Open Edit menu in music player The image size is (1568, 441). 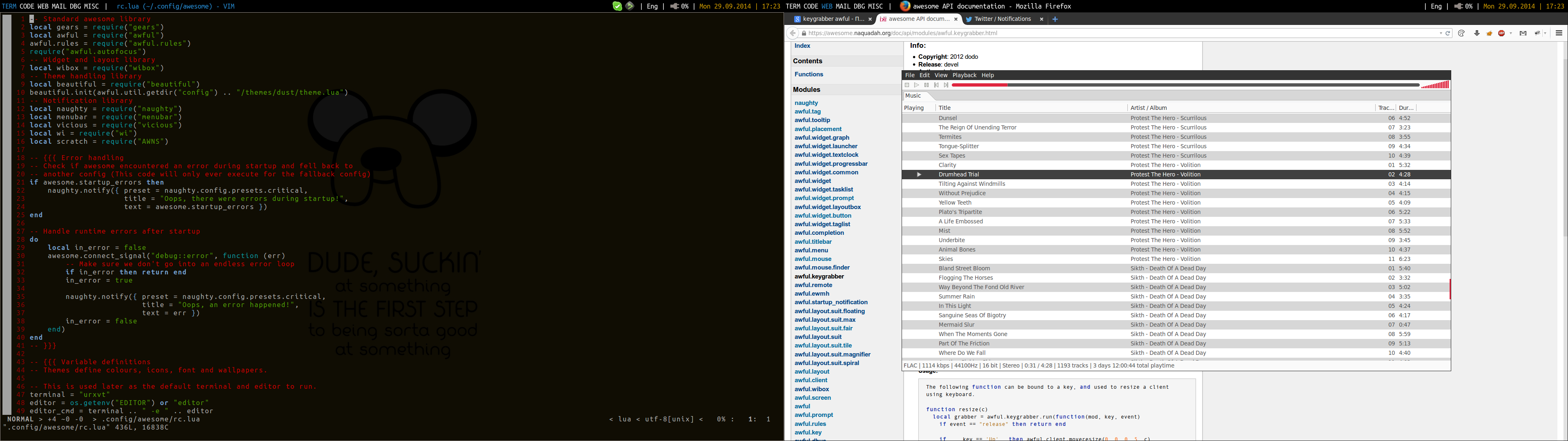[924, 75]
